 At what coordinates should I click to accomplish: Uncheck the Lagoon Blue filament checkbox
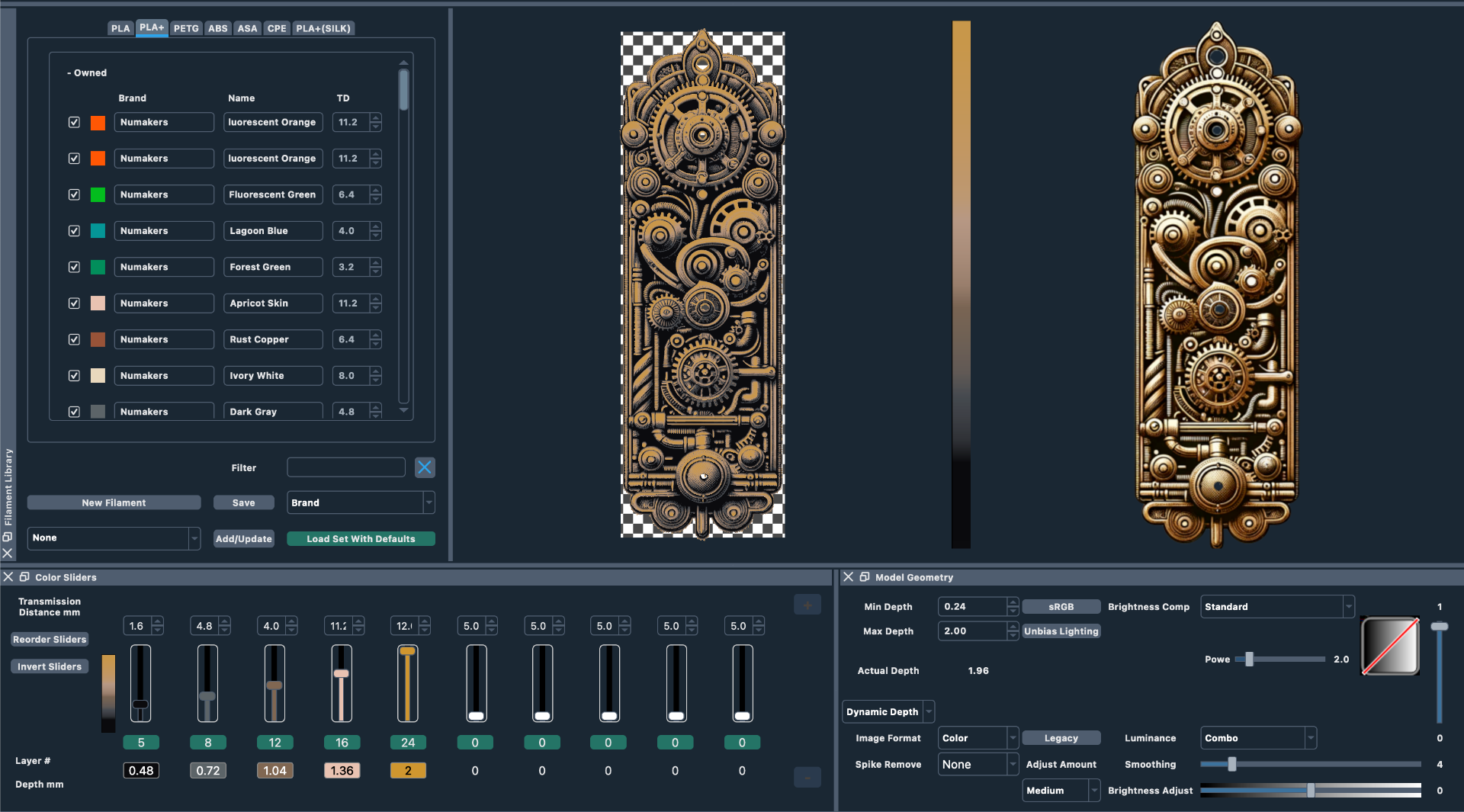pos(74,231)
